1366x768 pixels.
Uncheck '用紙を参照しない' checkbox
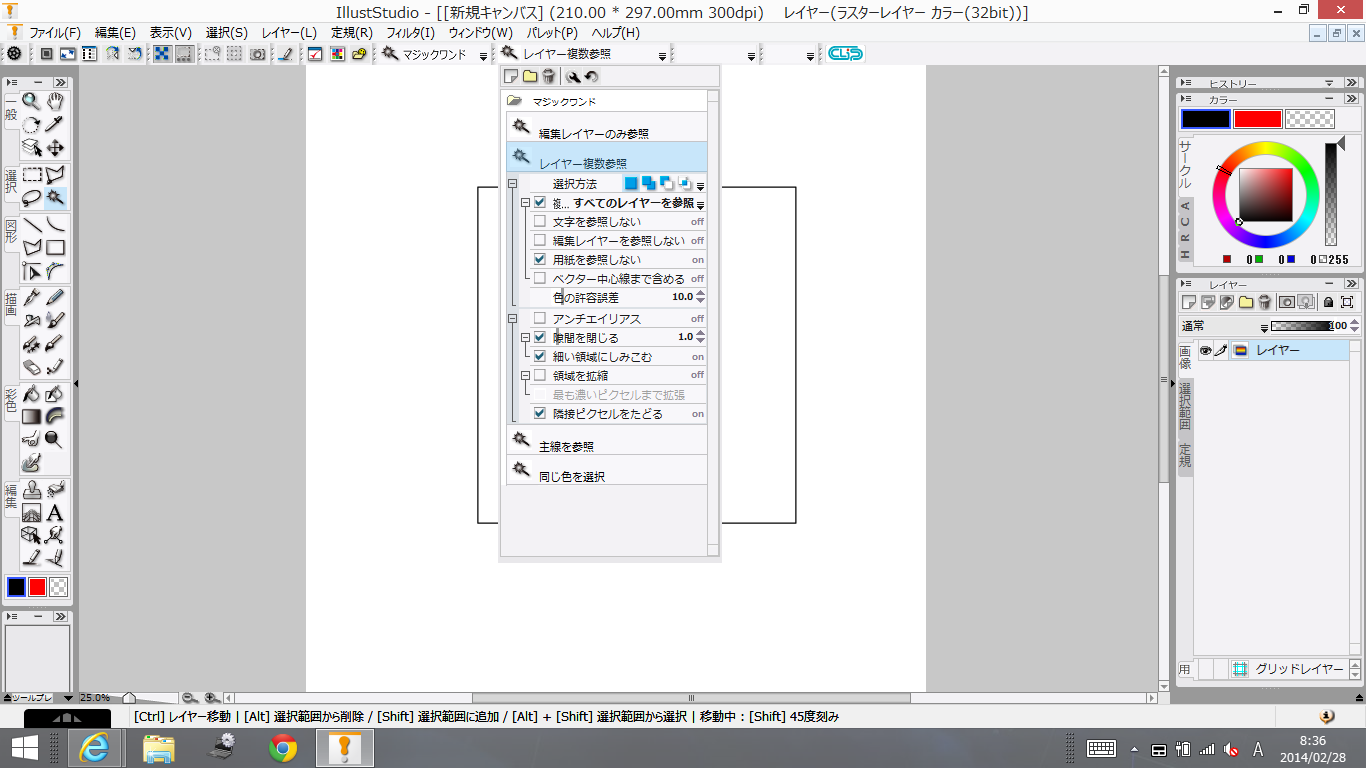pyautogui.click(x=540, y=259)
